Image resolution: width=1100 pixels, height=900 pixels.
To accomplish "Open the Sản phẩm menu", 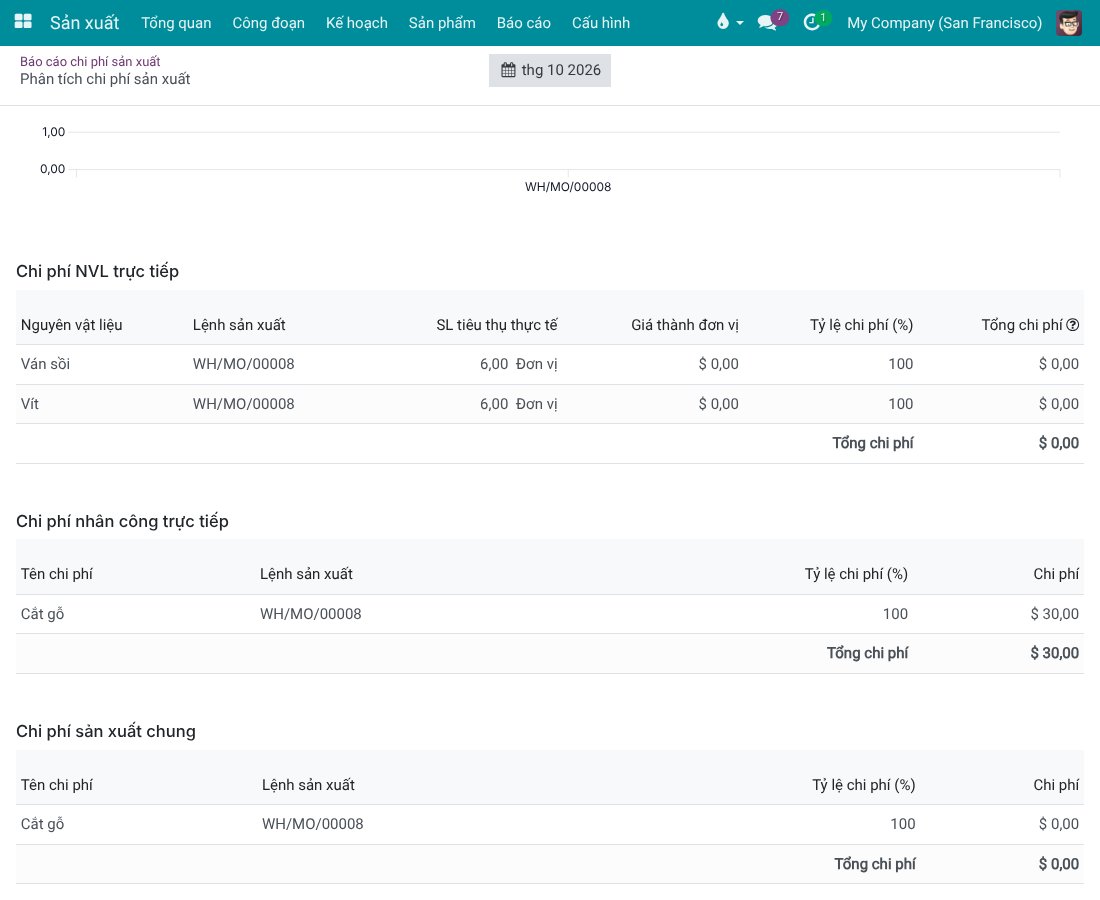I will pyautogui.click(x=442, y=22).
